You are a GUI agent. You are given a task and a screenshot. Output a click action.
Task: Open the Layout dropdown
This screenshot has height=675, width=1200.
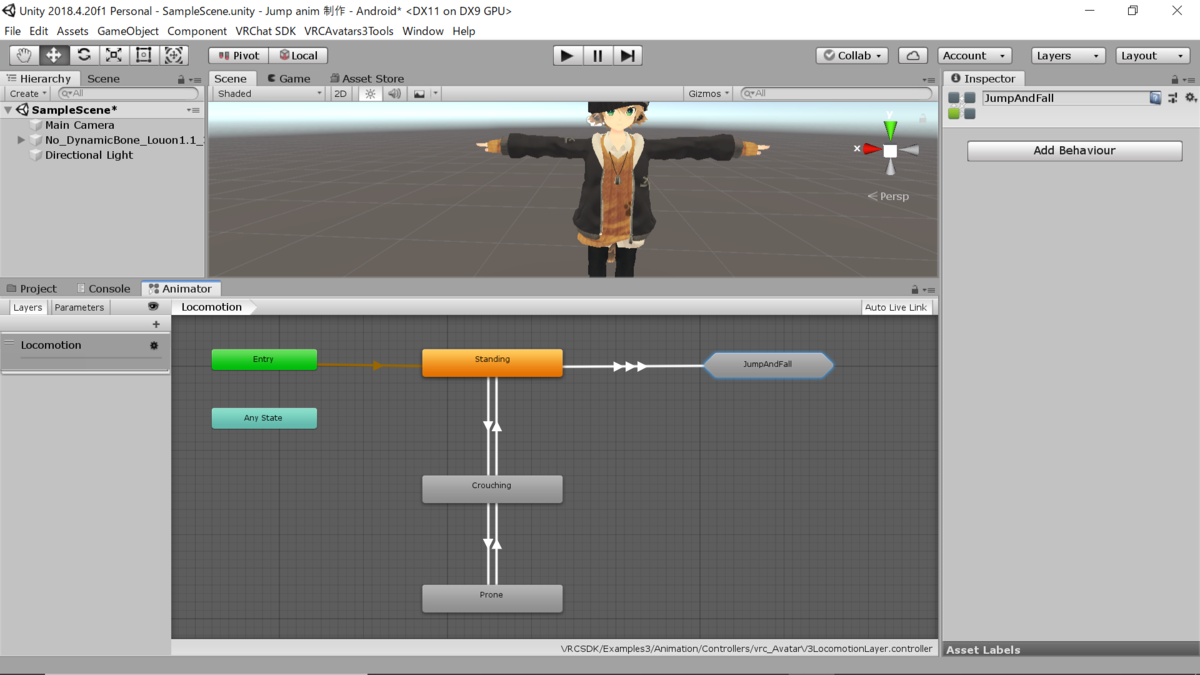[x=1152, y=55]
